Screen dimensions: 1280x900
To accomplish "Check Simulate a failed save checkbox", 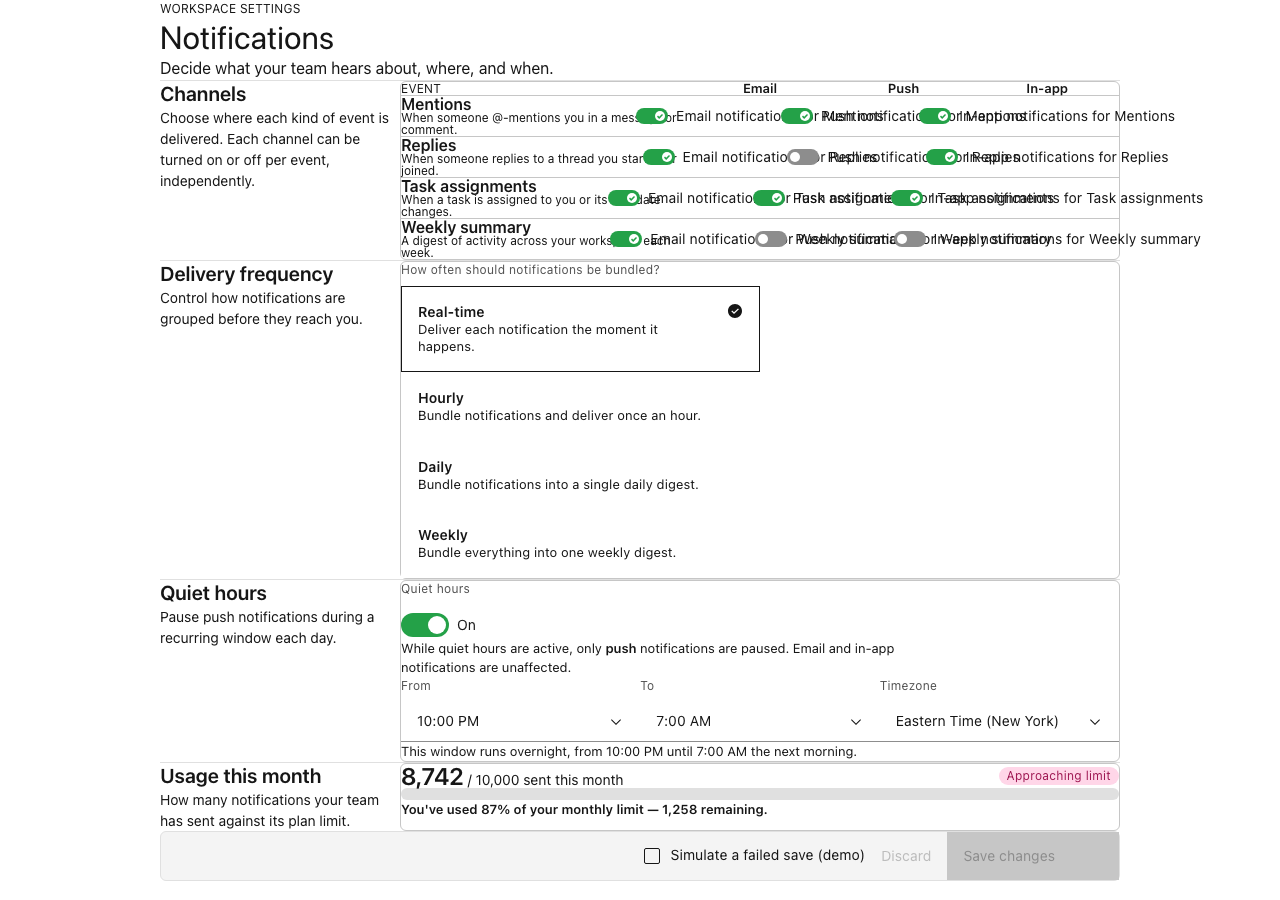I will pyautogui.click(x=652, y=856).
